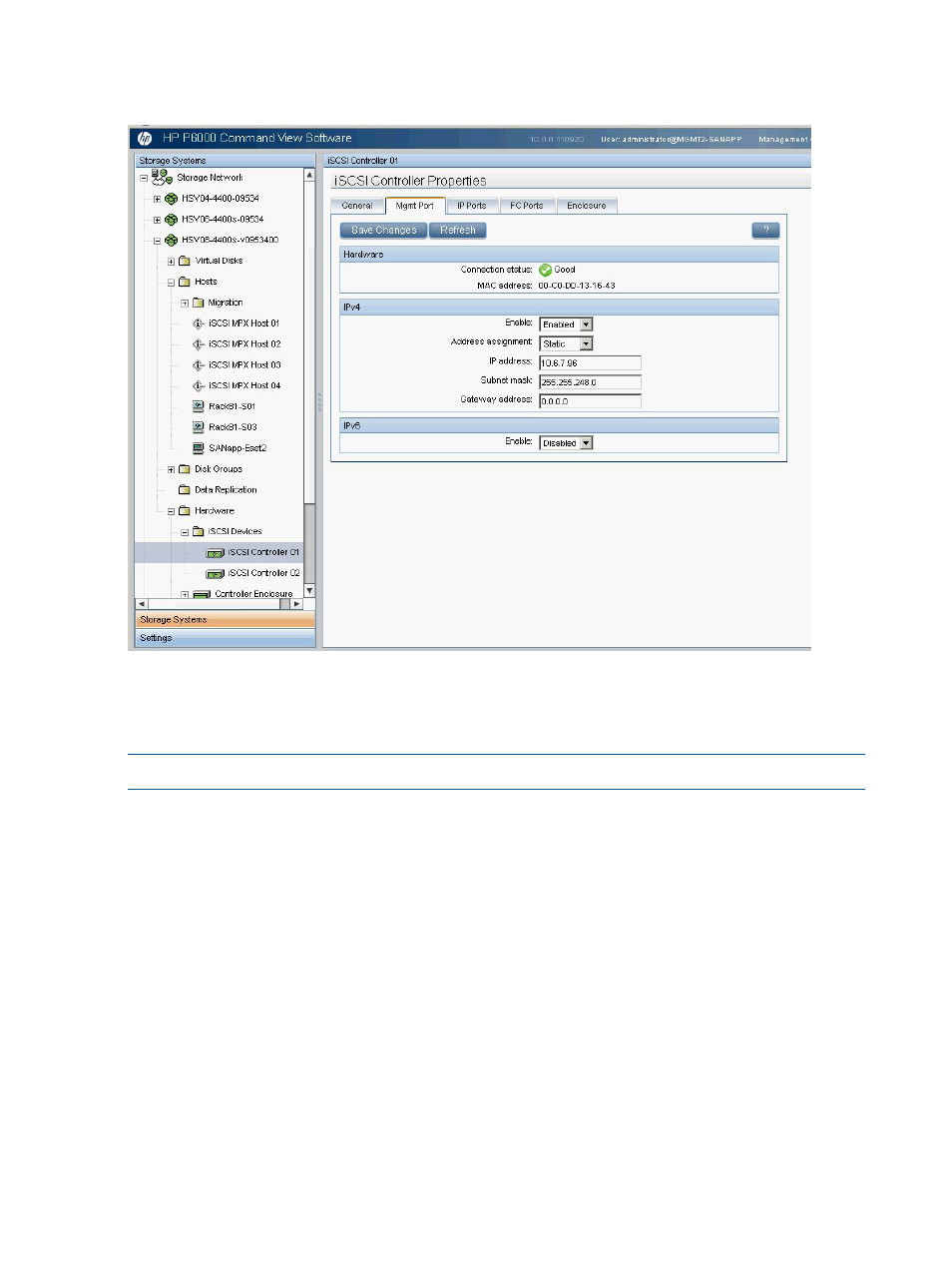This screenshot has height=1268, width=952.
Task: Click the HSV06-4400s-09534 storage system icon
Action: pos(171,220)
